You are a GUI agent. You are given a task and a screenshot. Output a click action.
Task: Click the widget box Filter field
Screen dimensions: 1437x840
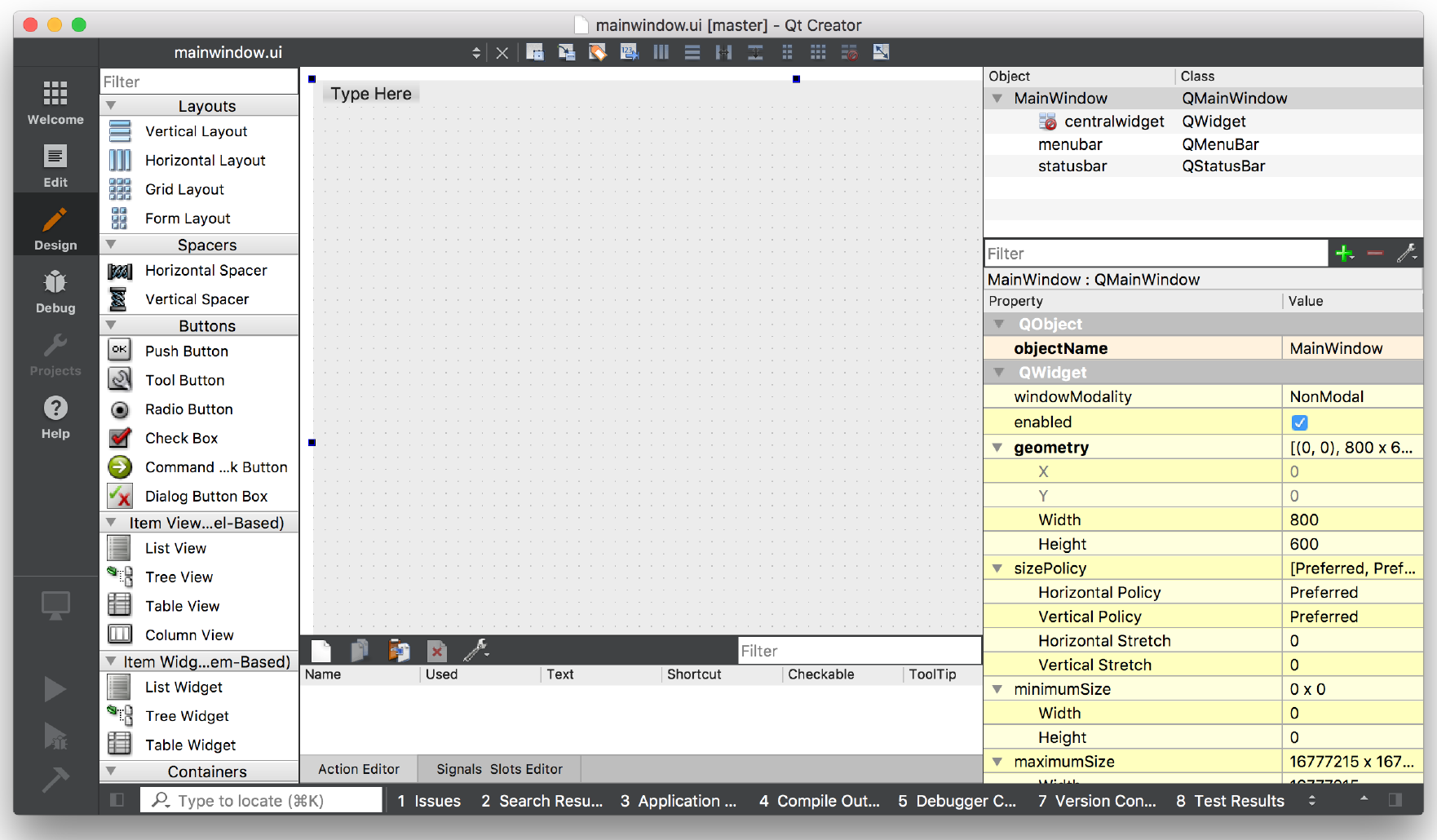click(x=199, y=82)
